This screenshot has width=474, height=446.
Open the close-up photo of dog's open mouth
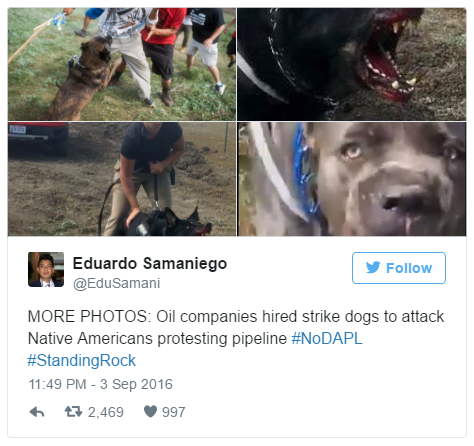tap(352, 64)
